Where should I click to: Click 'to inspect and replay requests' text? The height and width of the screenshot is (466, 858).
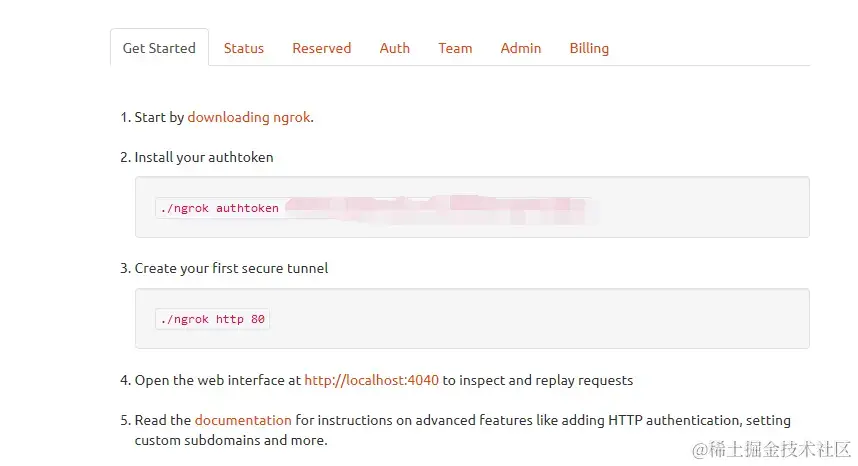click(x=538, y=380)
